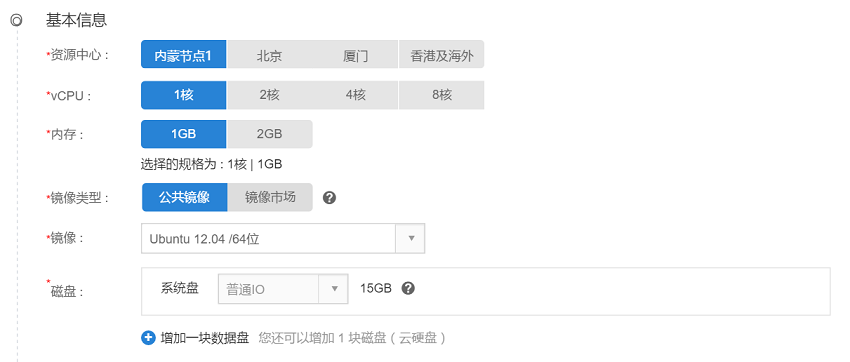Choose 2GB memory
This screenshot has height=362, width=850.
coord(269,134)
